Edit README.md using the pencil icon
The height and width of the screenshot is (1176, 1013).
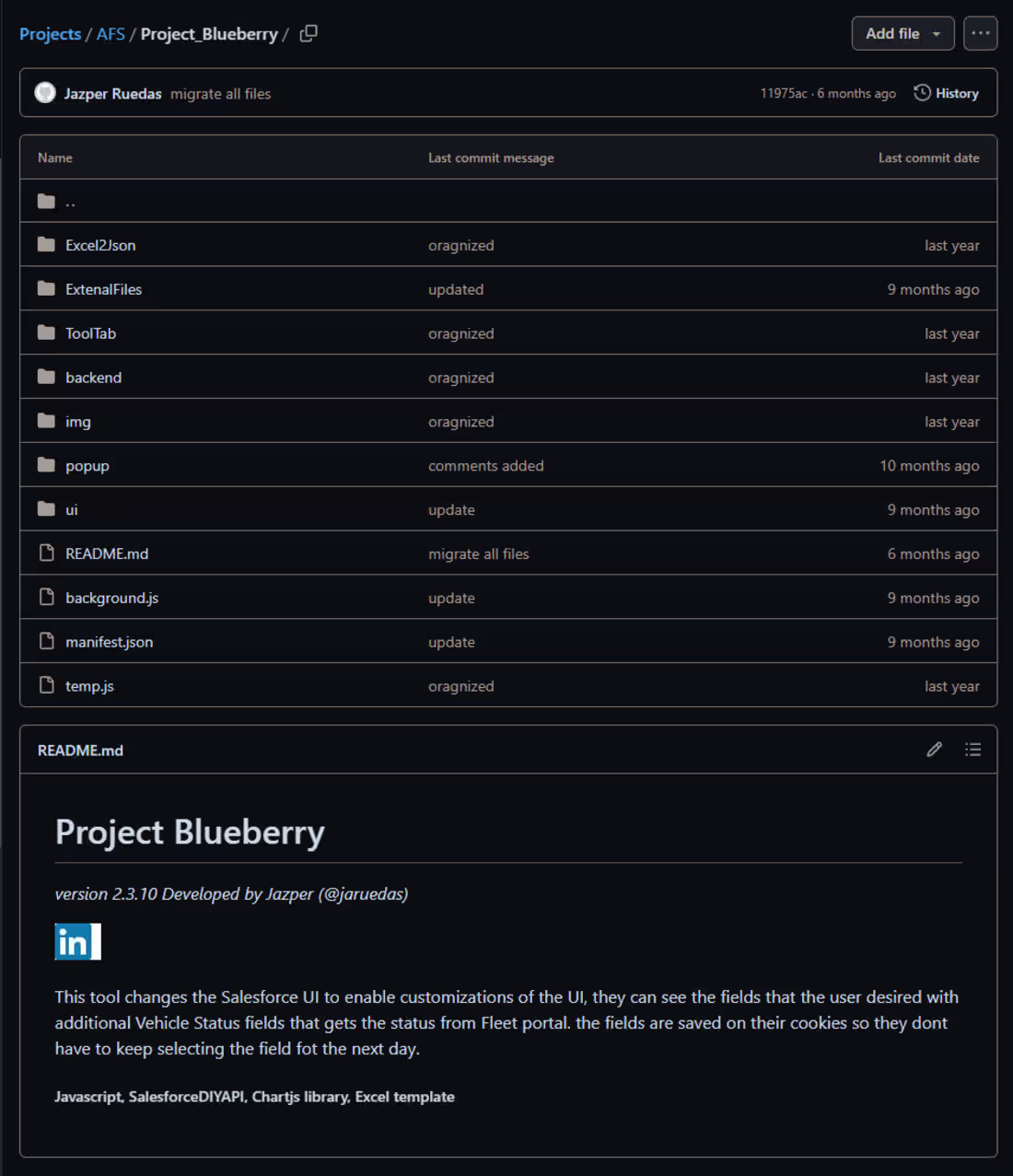pyautogui.click(x=934, y=750)
